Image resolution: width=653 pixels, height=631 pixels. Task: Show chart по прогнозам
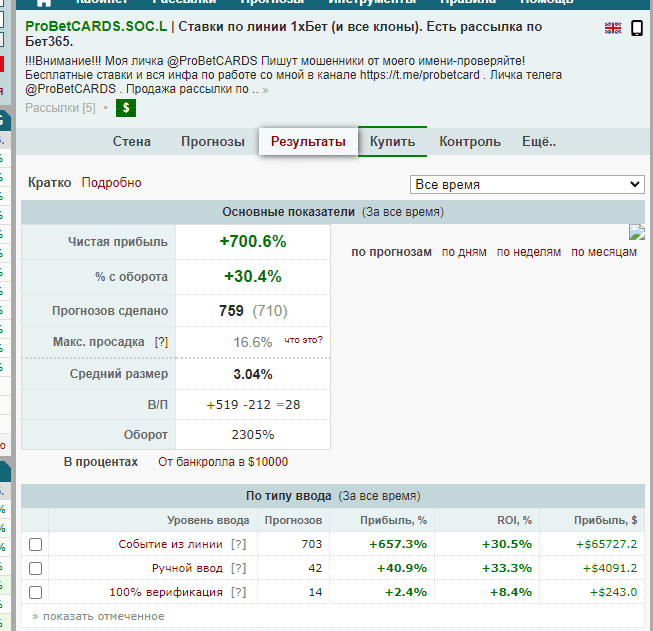coord(391,252)
